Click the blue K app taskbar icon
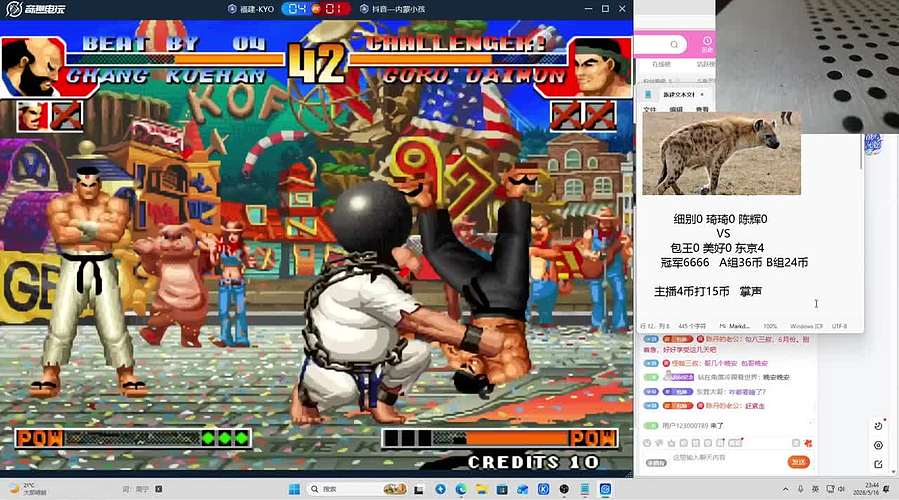899x500 pixels. [544, 489]
